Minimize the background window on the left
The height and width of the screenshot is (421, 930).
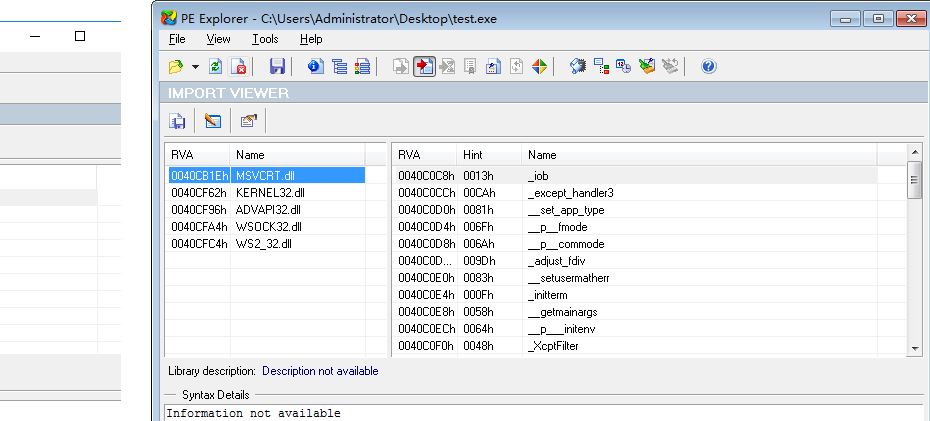coord(35,36)
